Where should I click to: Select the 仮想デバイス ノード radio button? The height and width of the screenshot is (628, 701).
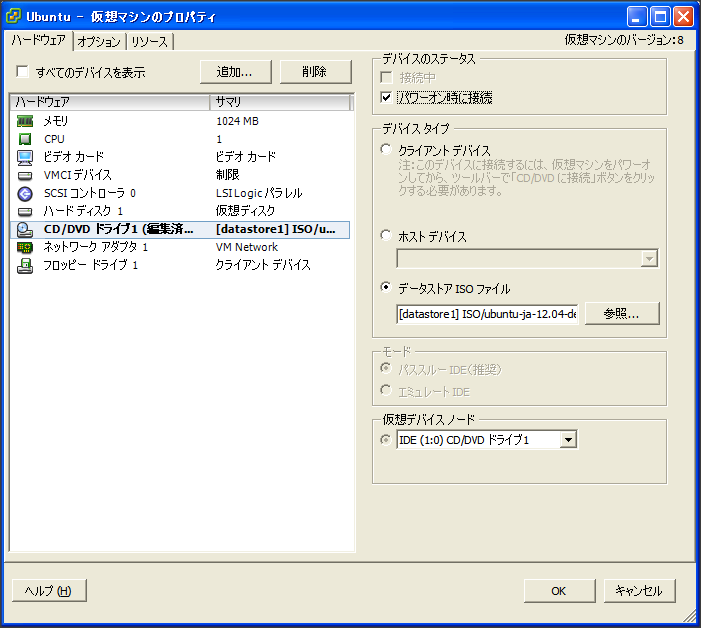386,440
